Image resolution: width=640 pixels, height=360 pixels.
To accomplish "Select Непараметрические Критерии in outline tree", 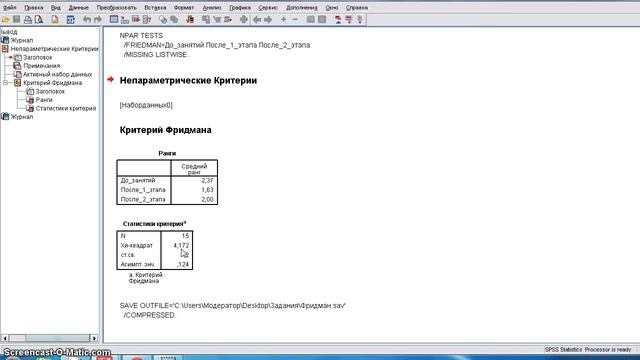I will pos(54,49).
